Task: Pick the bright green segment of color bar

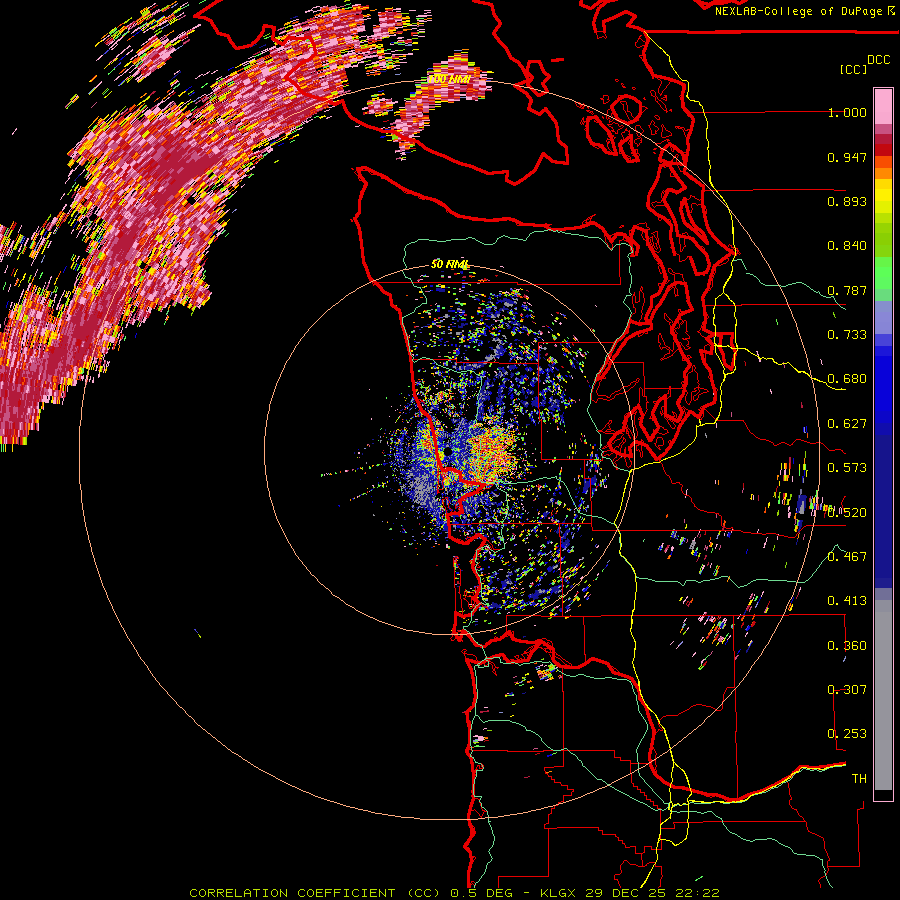Action: 883,273
